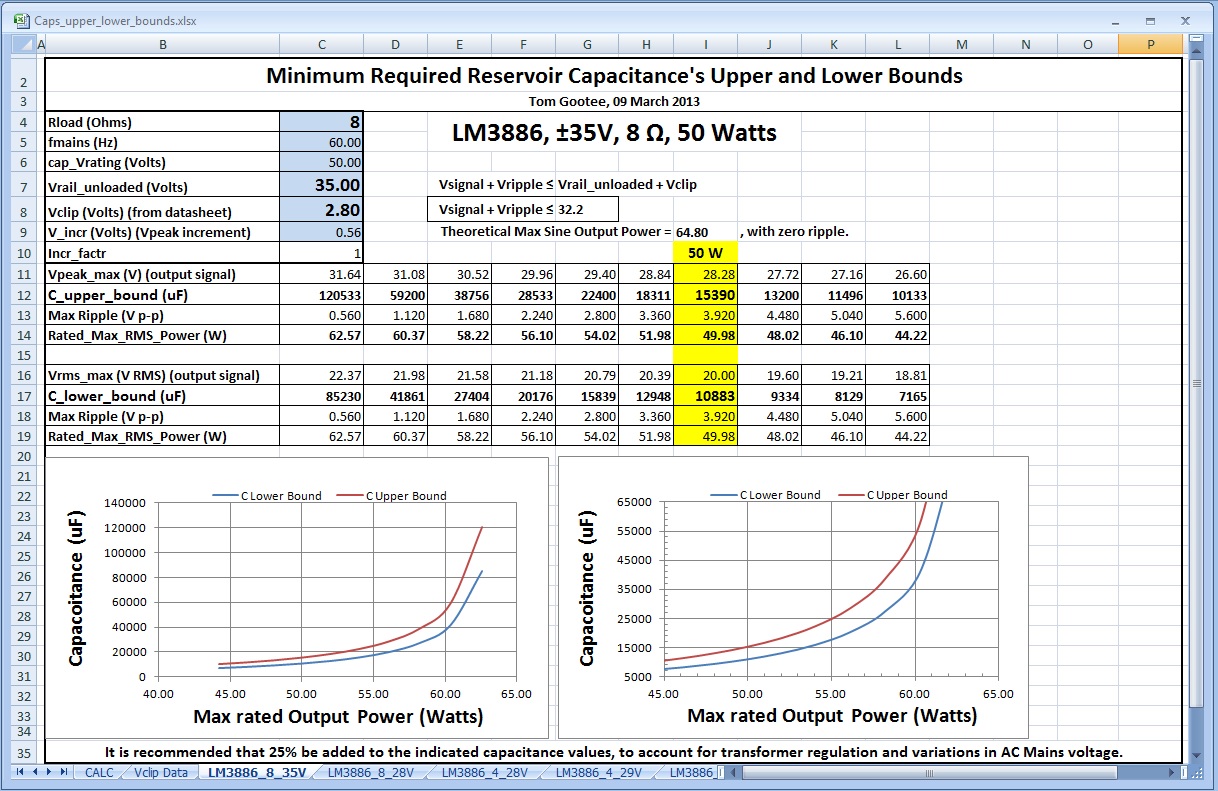Click the 25% recommendation note in row 35
This screenshot has height=791, width=1218.
pos(614,752)
